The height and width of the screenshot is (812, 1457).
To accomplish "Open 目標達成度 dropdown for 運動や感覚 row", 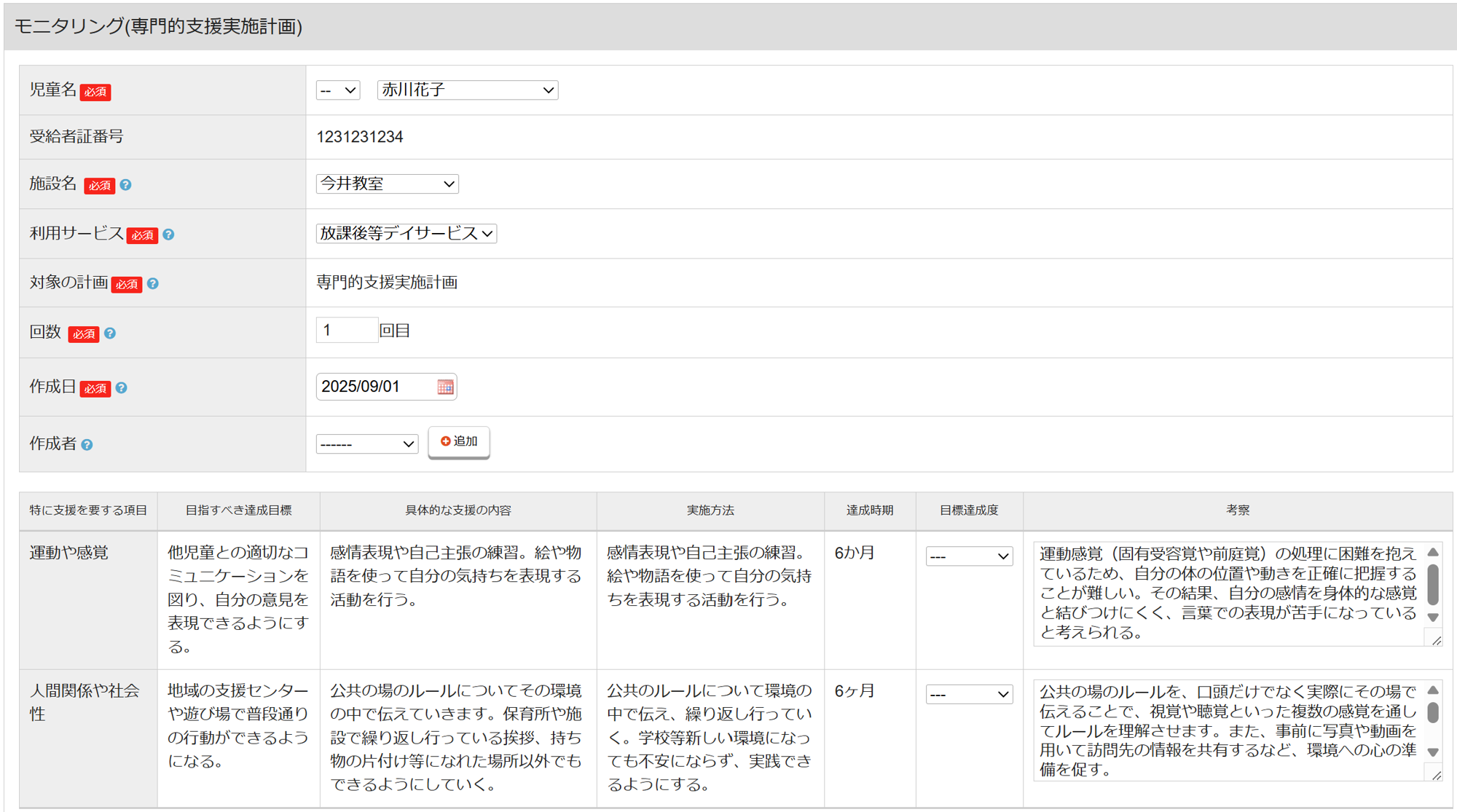I will [x=968, y=556].
